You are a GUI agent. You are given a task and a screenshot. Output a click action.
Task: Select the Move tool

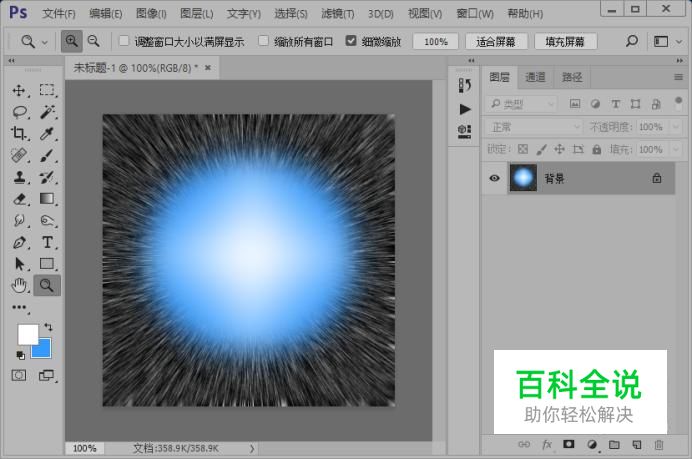(x=19, y=90)
